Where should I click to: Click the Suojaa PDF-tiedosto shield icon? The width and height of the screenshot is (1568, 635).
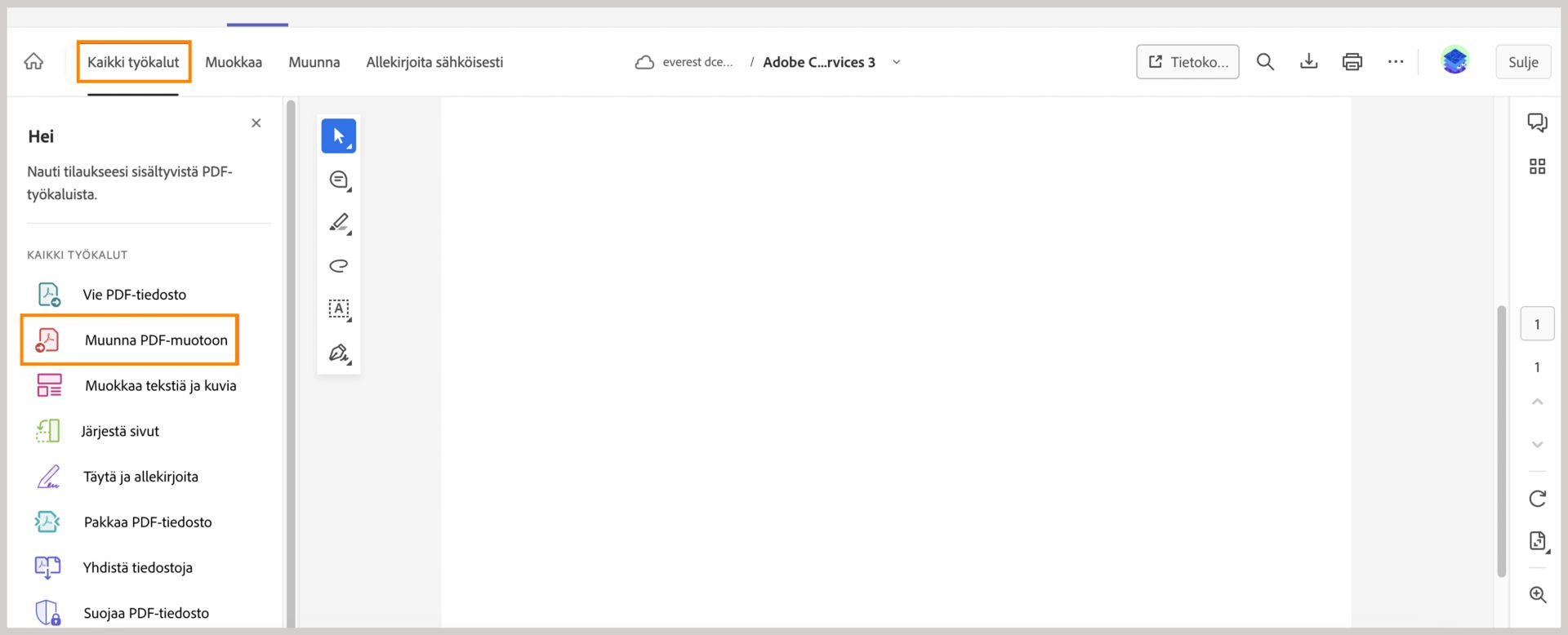pos(48,612)
